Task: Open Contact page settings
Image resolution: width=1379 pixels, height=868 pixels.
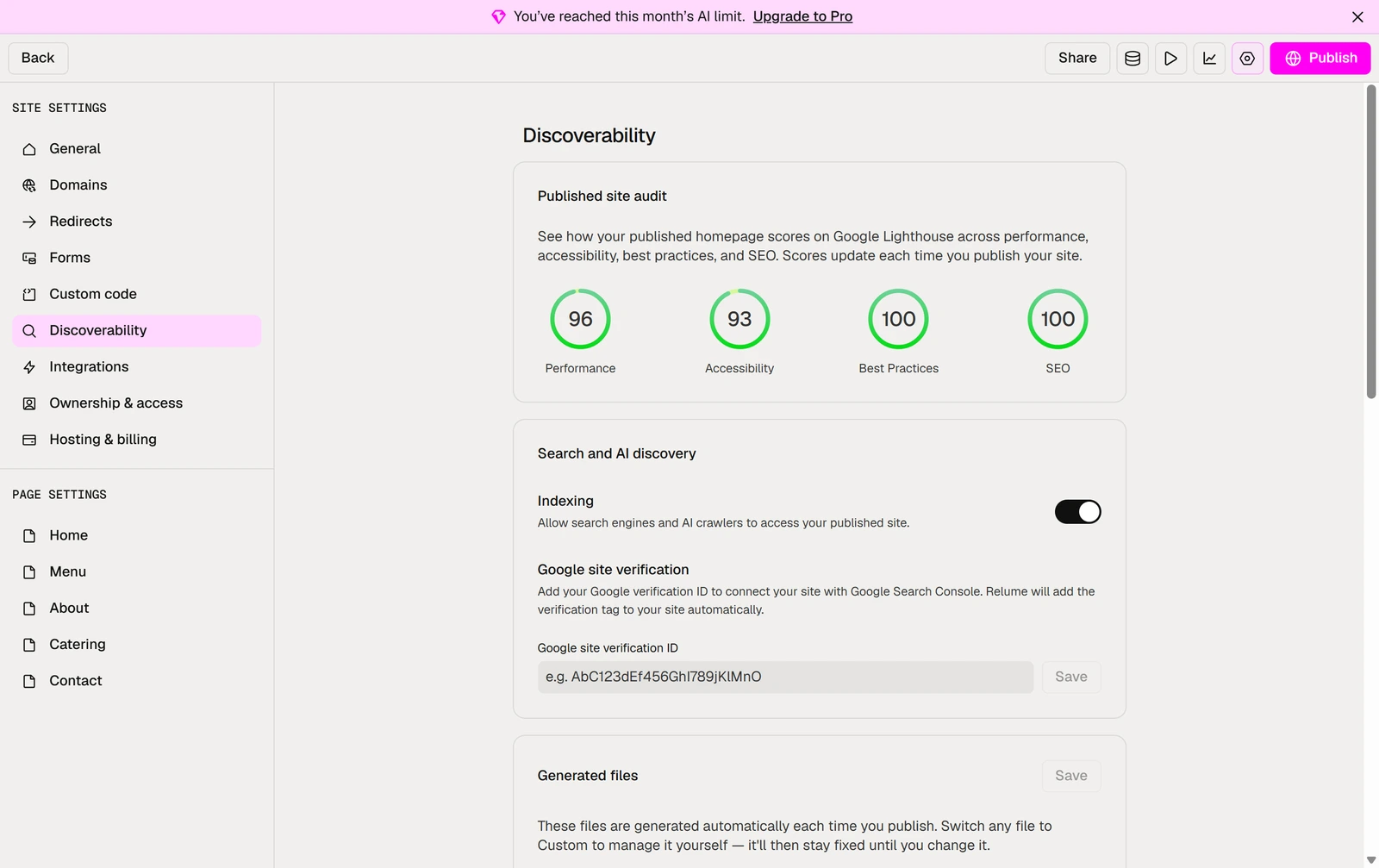Action: pyautogui.click(x=136, y=681)
